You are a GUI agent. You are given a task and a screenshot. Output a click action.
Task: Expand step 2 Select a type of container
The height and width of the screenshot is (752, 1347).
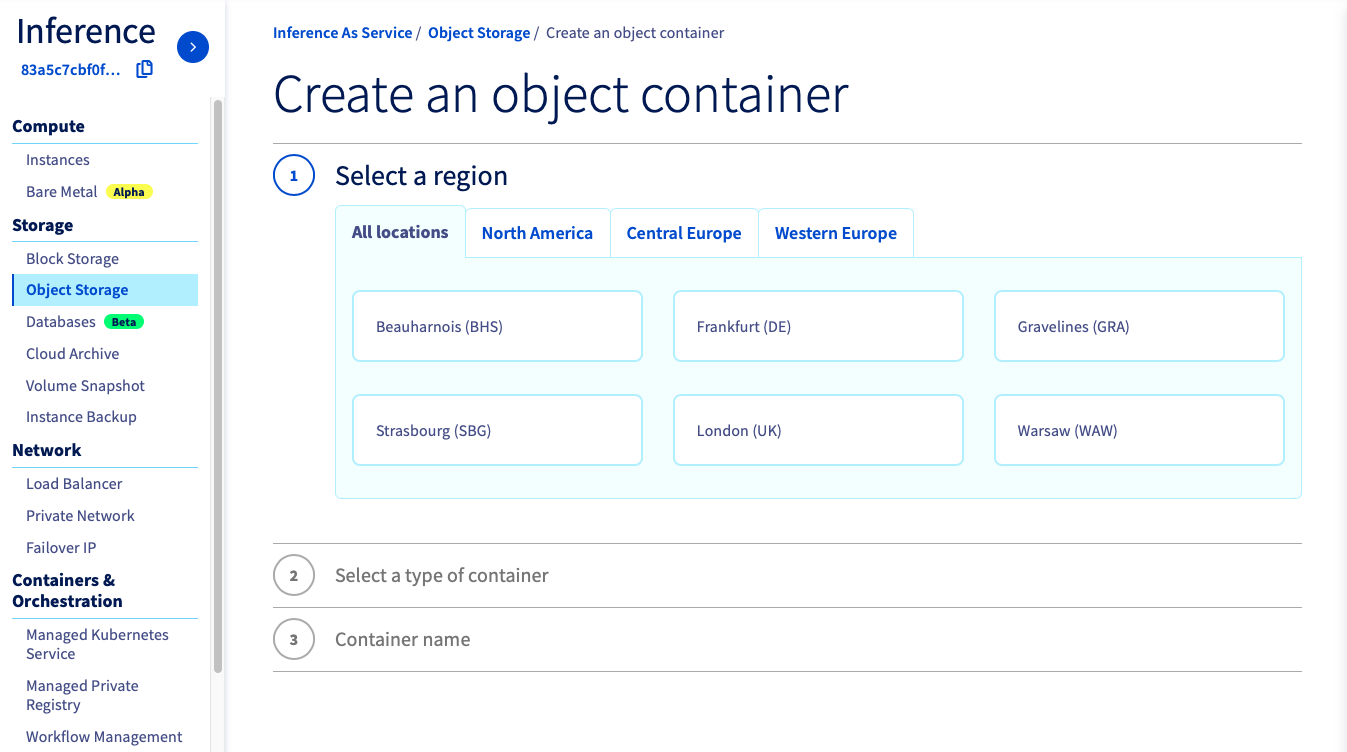click(441, 576)
